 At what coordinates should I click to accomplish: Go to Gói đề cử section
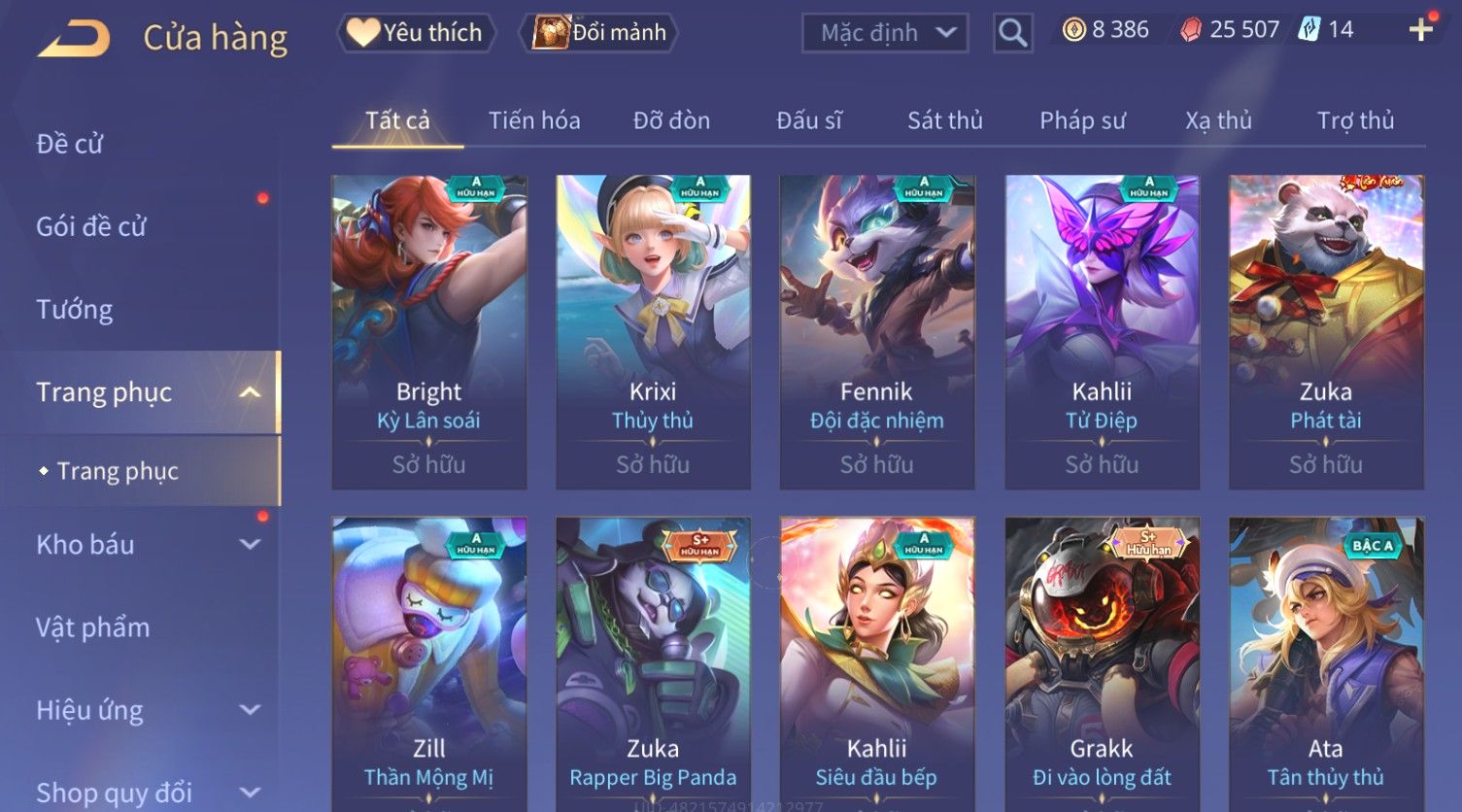pyautogui.click(x=91, y=227)
